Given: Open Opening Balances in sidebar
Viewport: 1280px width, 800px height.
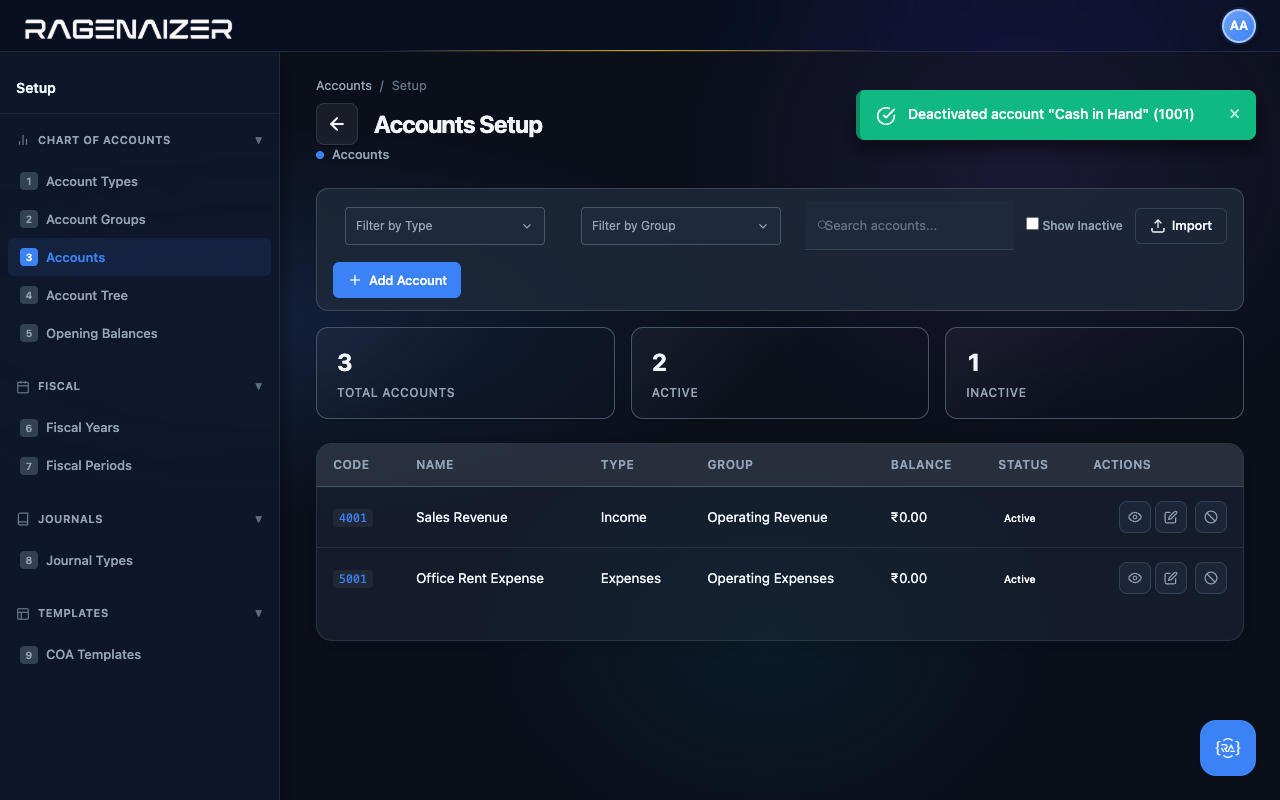Looking at the screenshot, I should 139,333.
